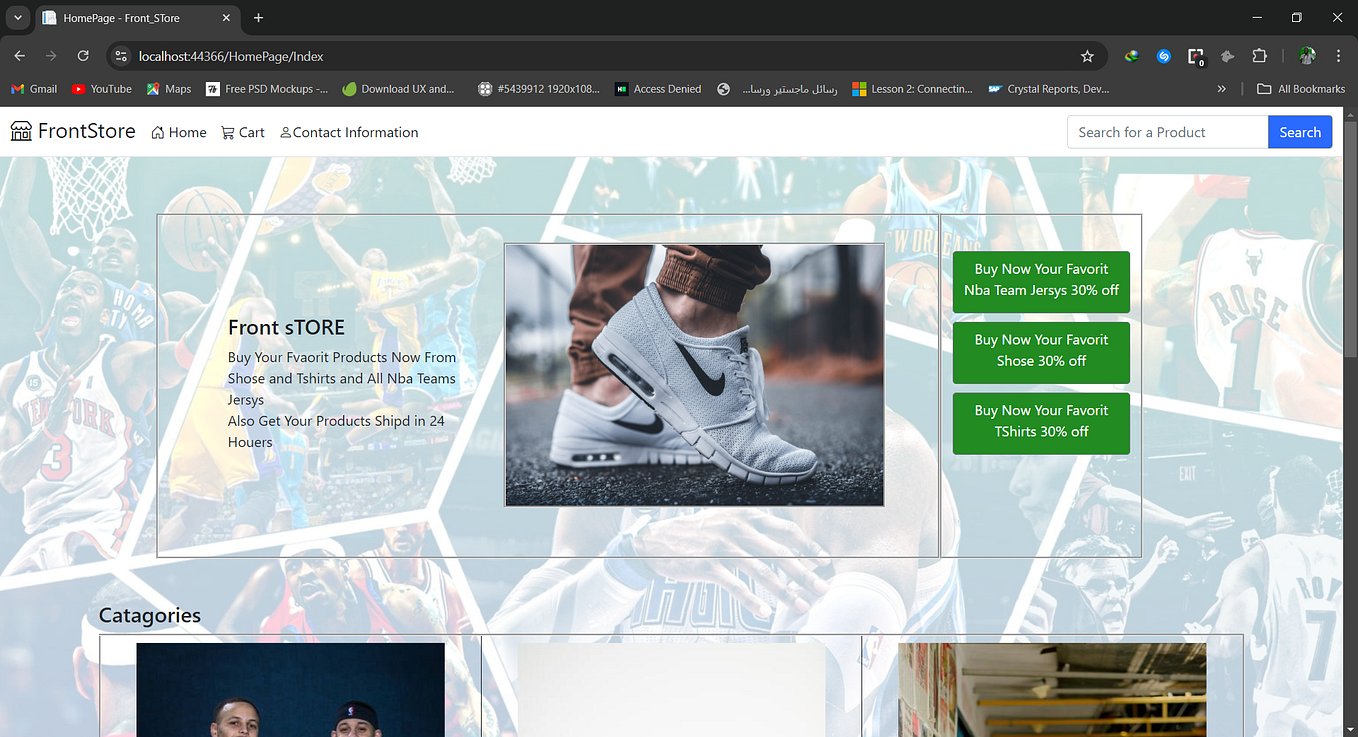1358x737 pixels.
Task: Click the house icon beside Home
Action: (x=158, y=133)
